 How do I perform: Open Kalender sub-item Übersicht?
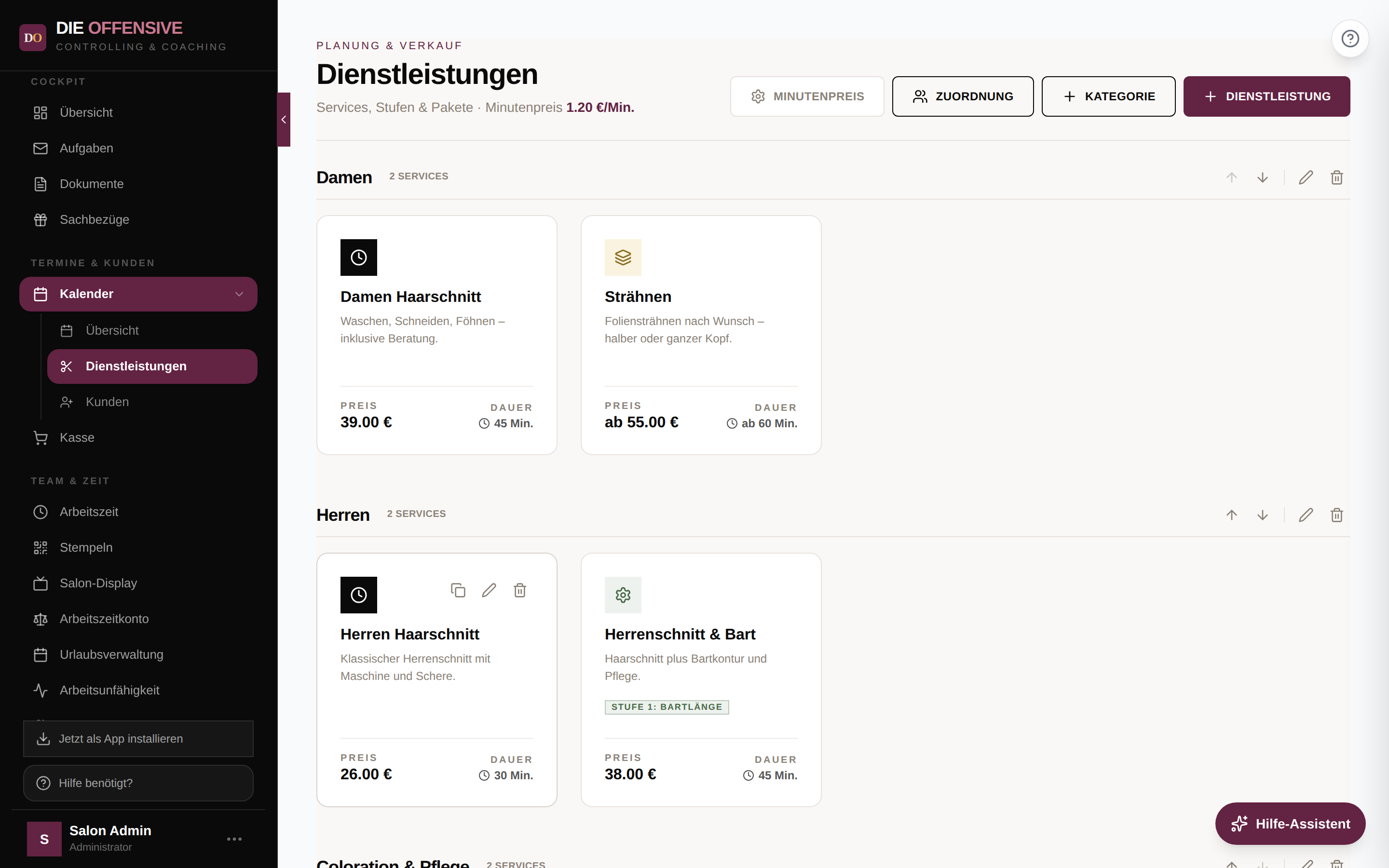point(152,331)
